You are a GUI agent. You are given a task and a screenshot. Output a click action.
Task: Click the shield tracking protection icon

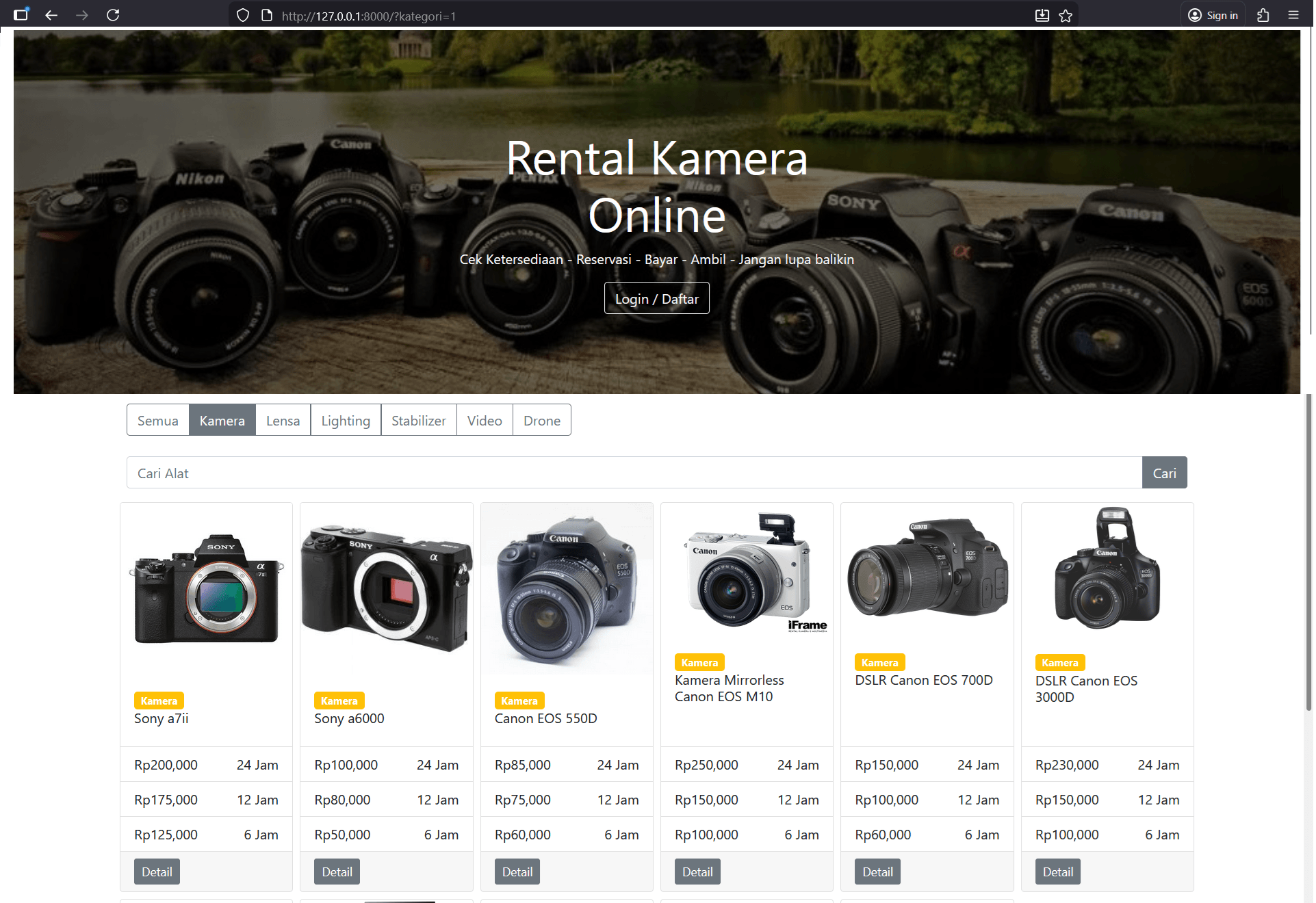(243, 15)
